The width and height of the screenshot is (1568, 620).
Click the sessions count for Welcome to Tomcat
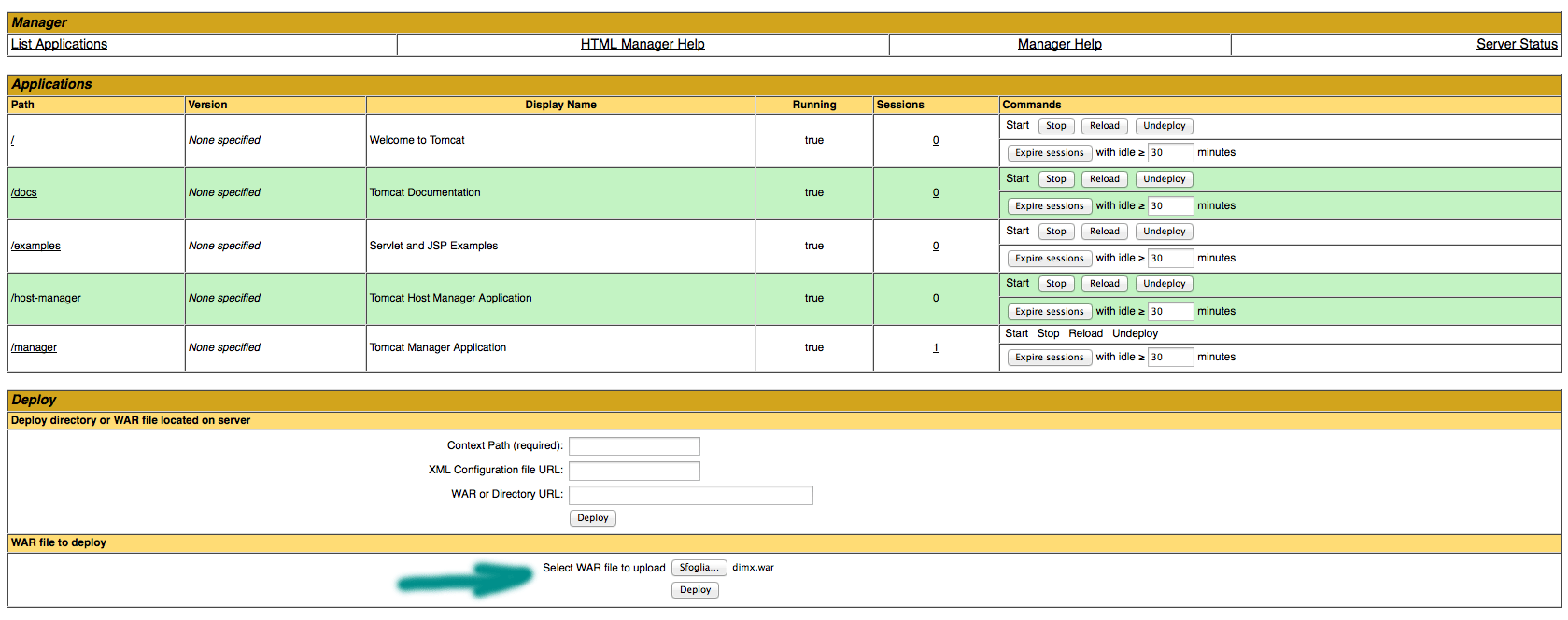click(936, 140)
